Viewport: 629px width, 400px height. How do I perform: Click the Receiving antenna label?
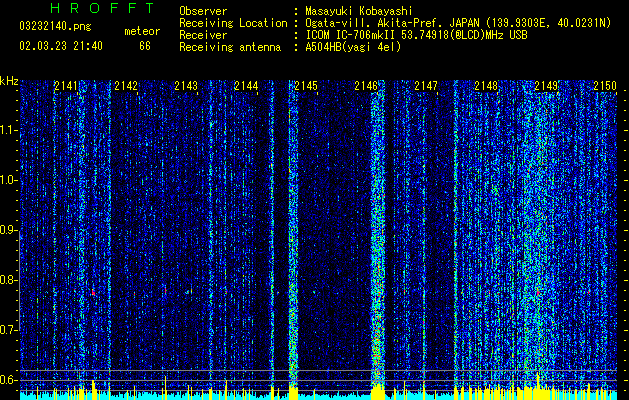click(230, 47)
